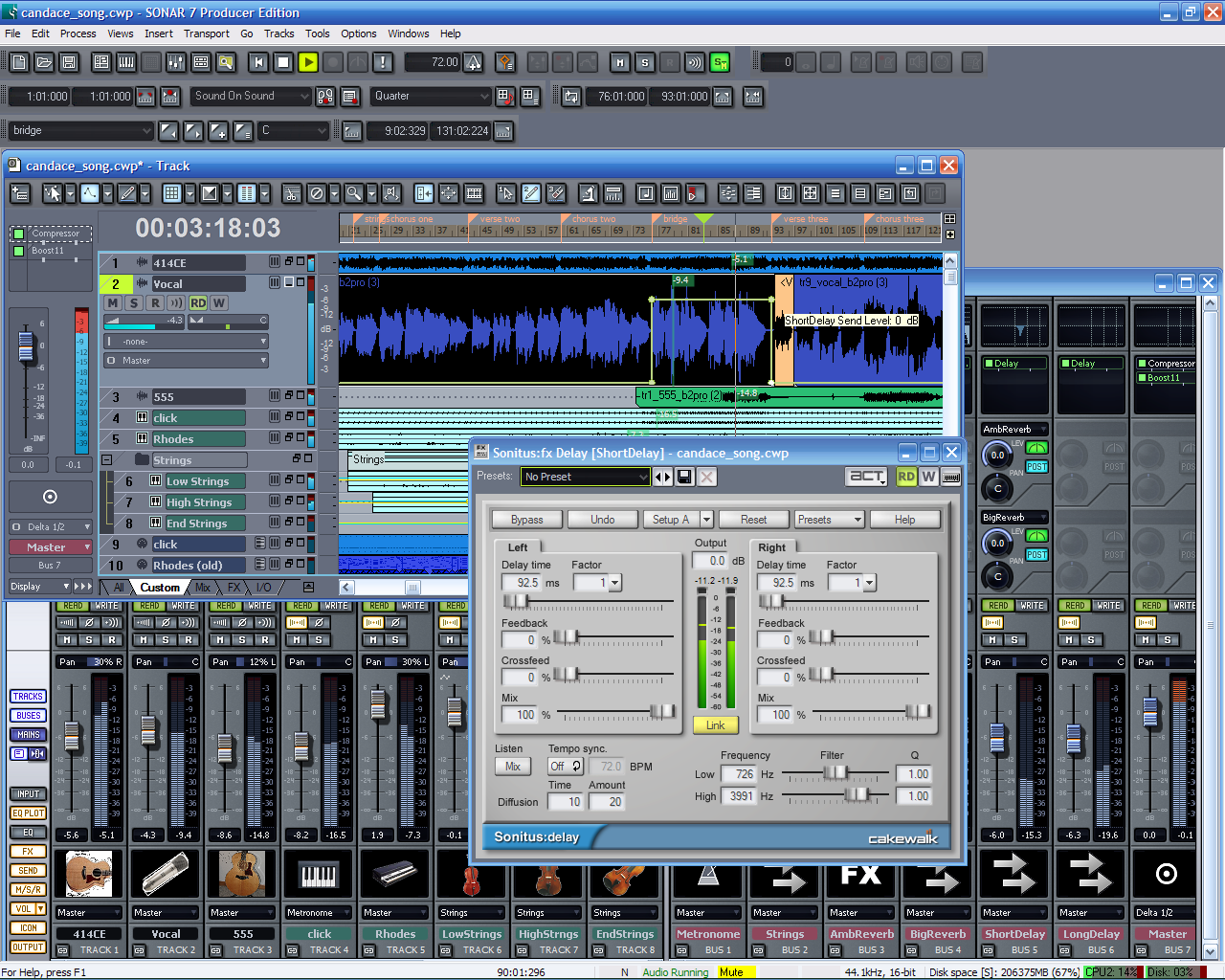Open the Sound On Sound record mode dropdown
The width and height of the screenshot is (1225, 980).
(x=253, y=96)
